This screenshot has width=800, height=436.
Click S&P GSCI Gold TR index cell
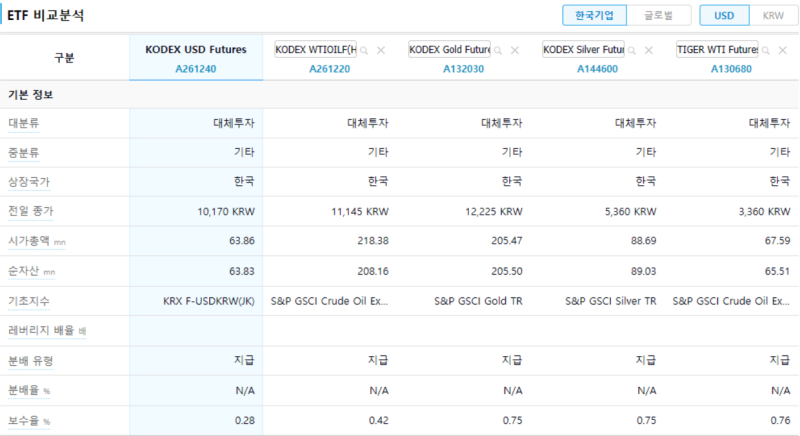(478, 301)
